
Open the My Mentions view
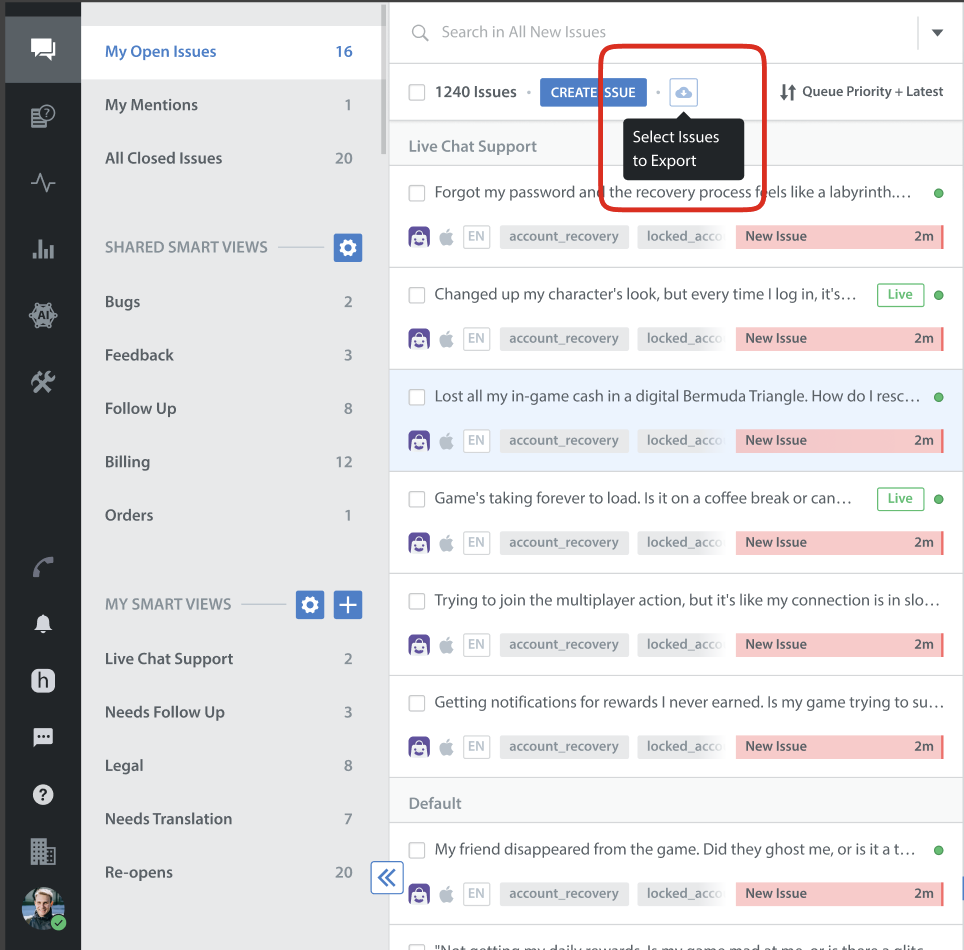151,105
